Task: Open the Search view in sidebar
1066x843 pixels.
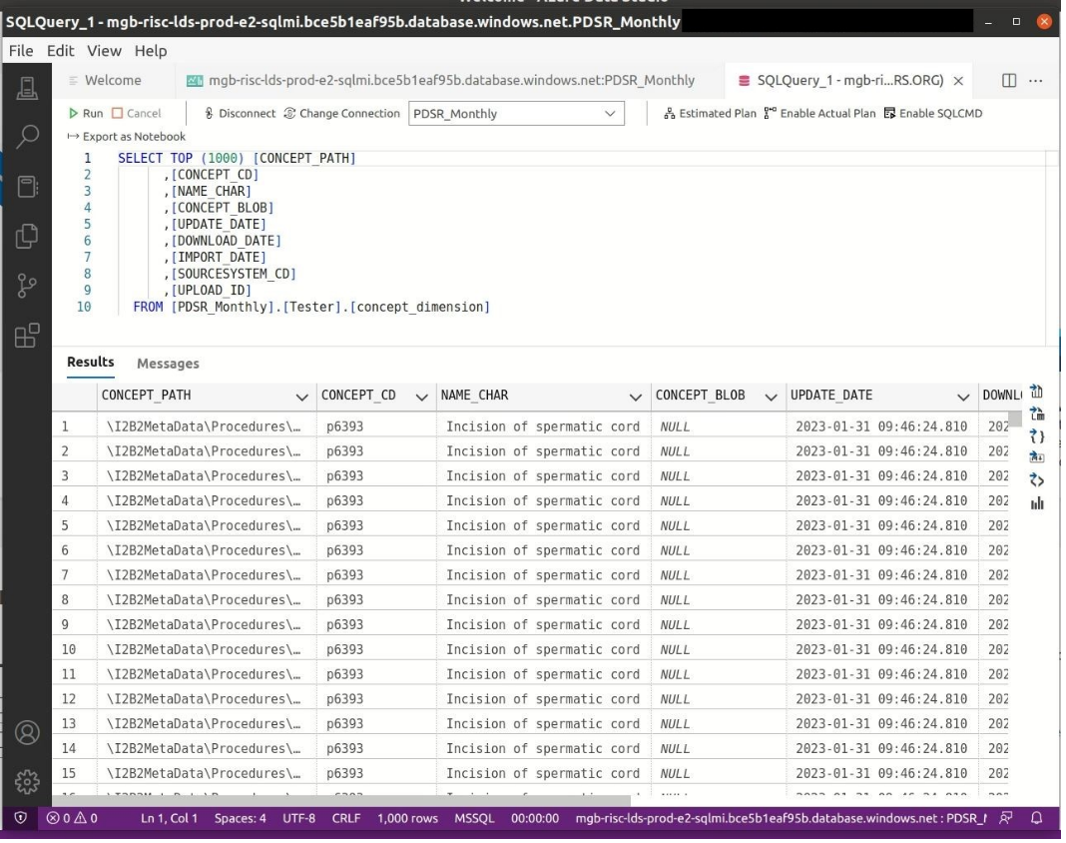Action: [27, 137]
